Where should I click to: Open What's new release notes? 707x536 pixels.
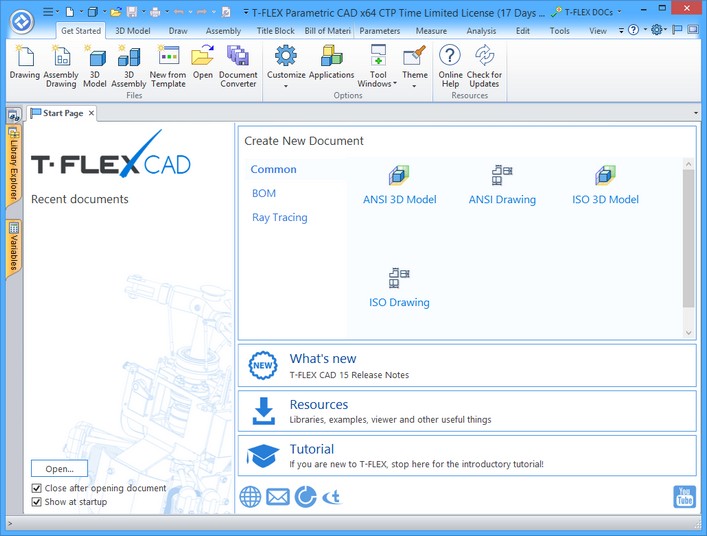coord(467,366)
